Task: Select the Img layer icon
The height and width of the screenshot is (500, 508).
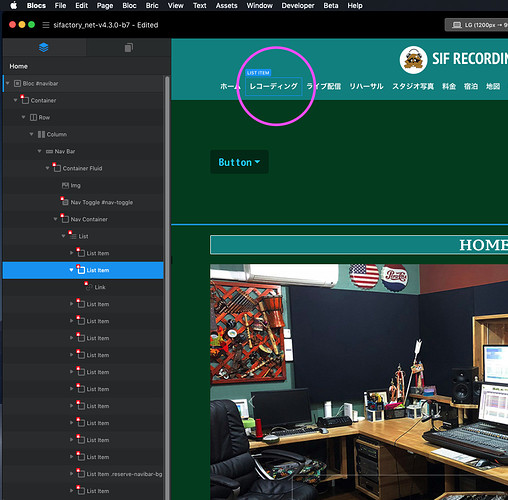Action: (65, 185)
